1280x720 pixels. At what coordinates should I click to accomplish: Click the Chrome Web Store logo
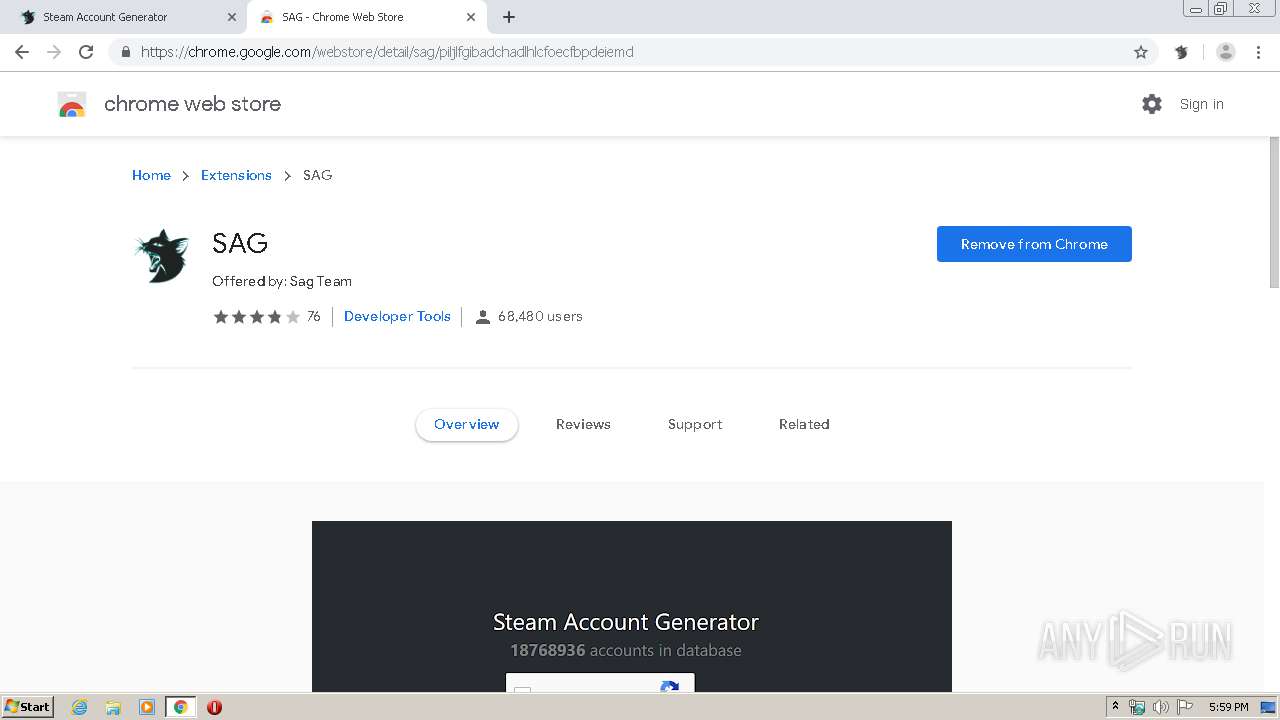coord(72,104)
